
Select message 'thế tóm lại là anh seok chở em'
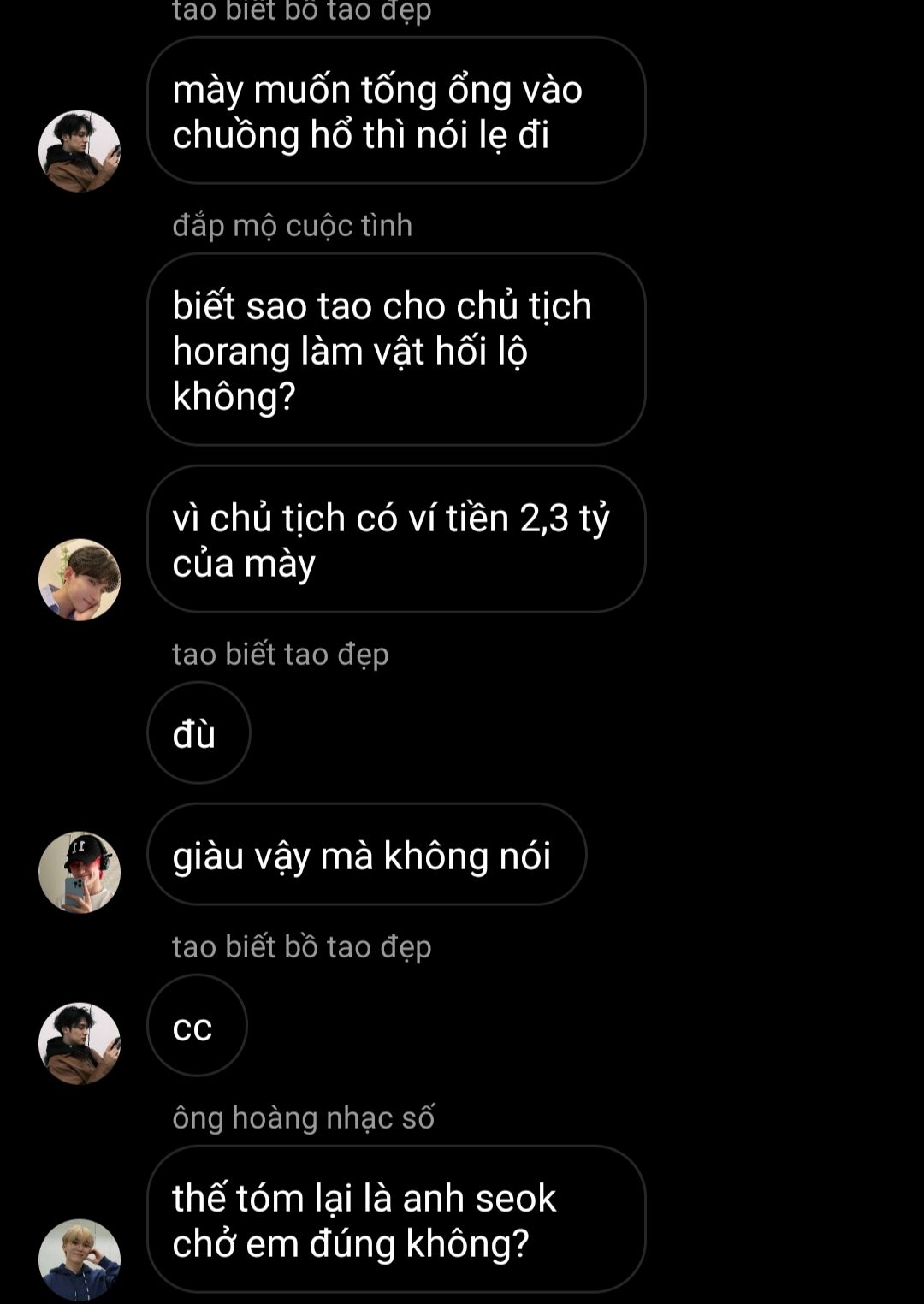coord(396,1219)
